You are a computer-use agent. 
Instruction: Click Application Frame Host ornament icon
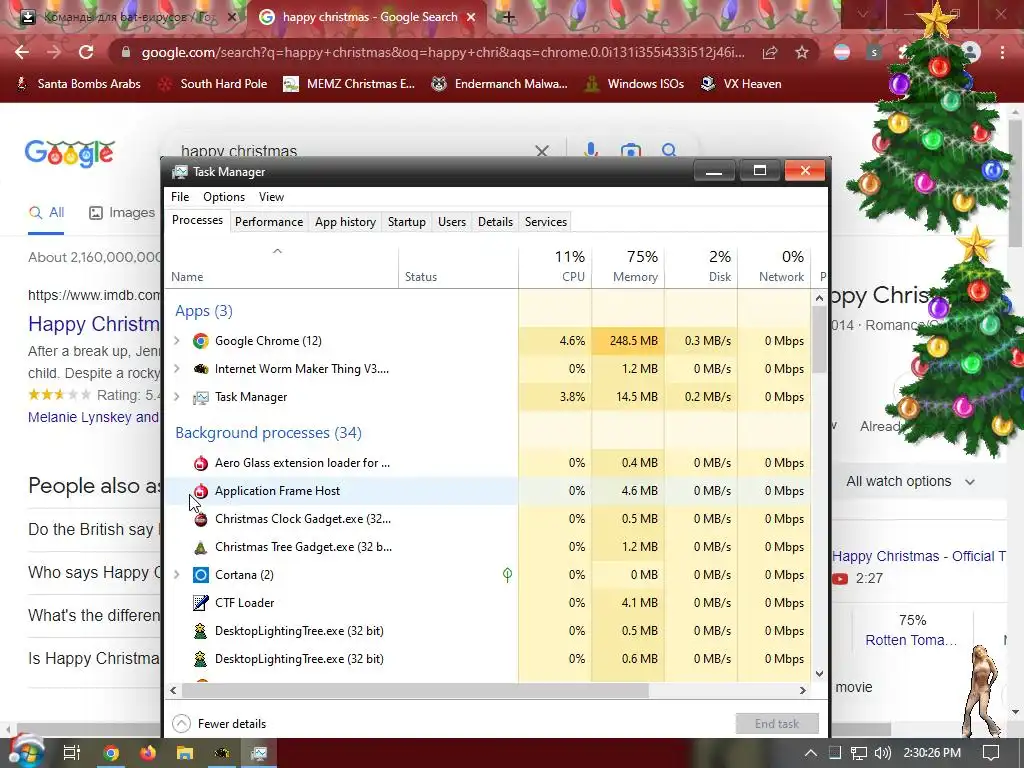[200, 491]
